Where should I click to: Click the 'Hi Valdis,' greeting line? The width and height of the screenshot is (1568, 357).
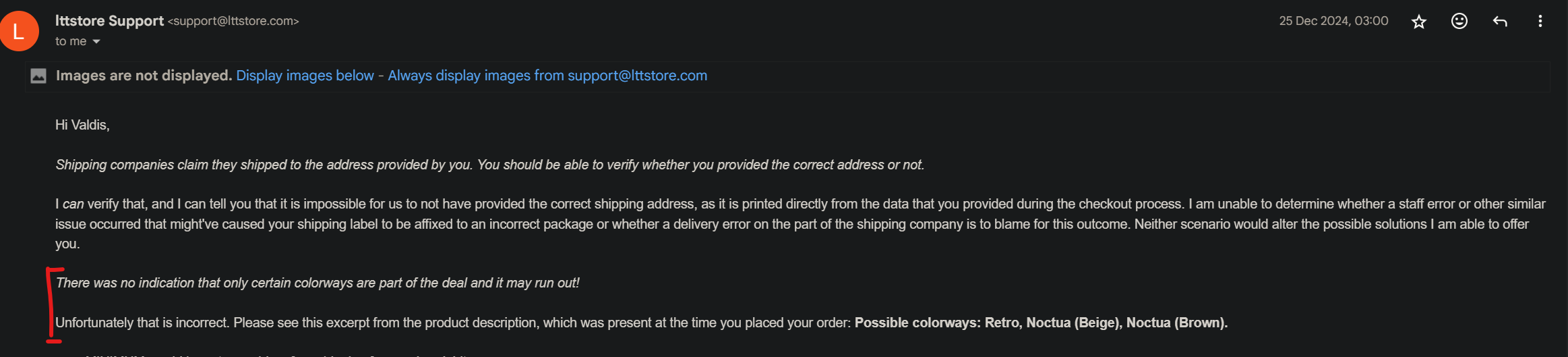(82, 125)
